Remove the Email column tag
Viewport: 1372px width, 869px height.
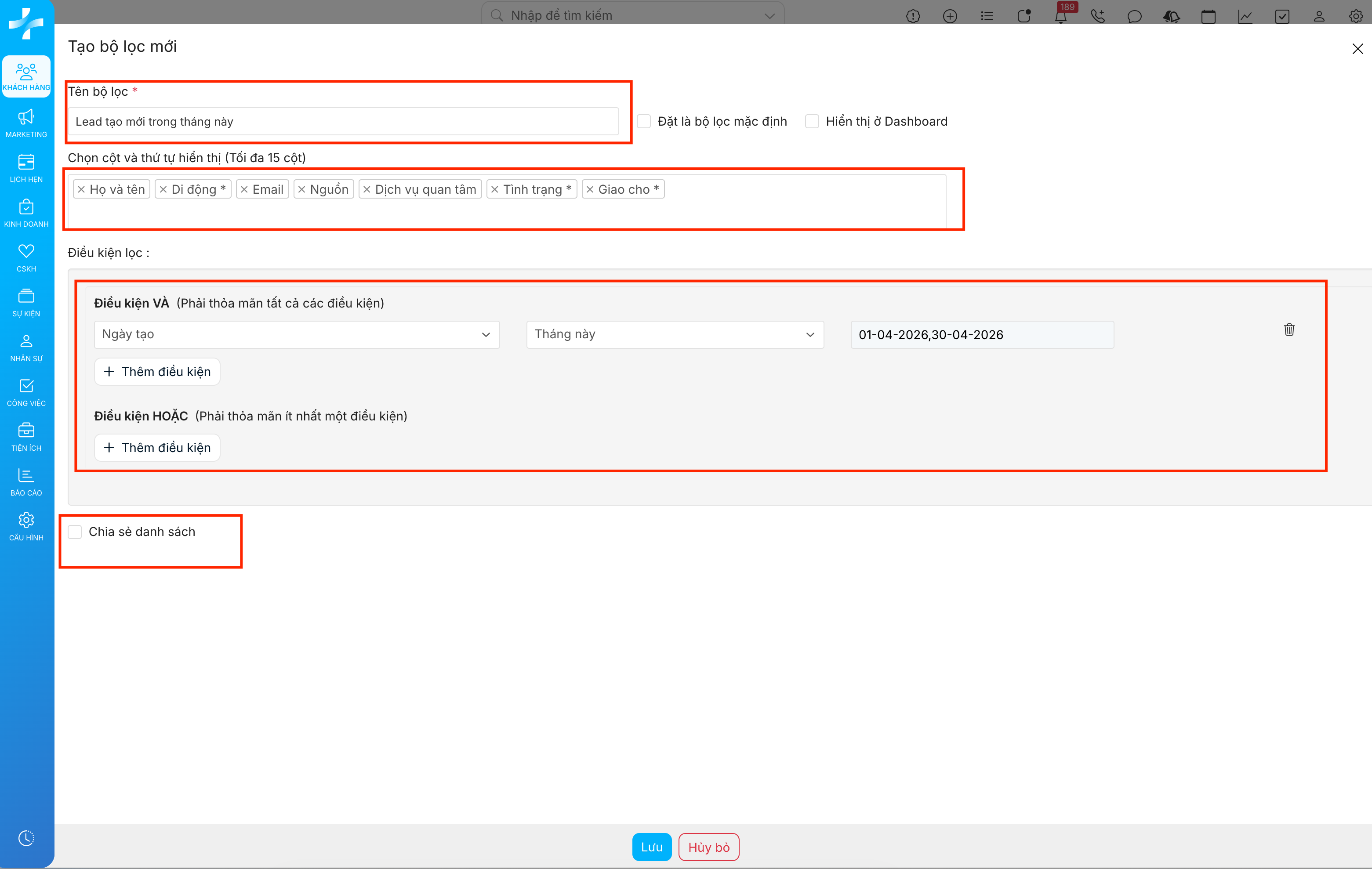pos(244,190)
